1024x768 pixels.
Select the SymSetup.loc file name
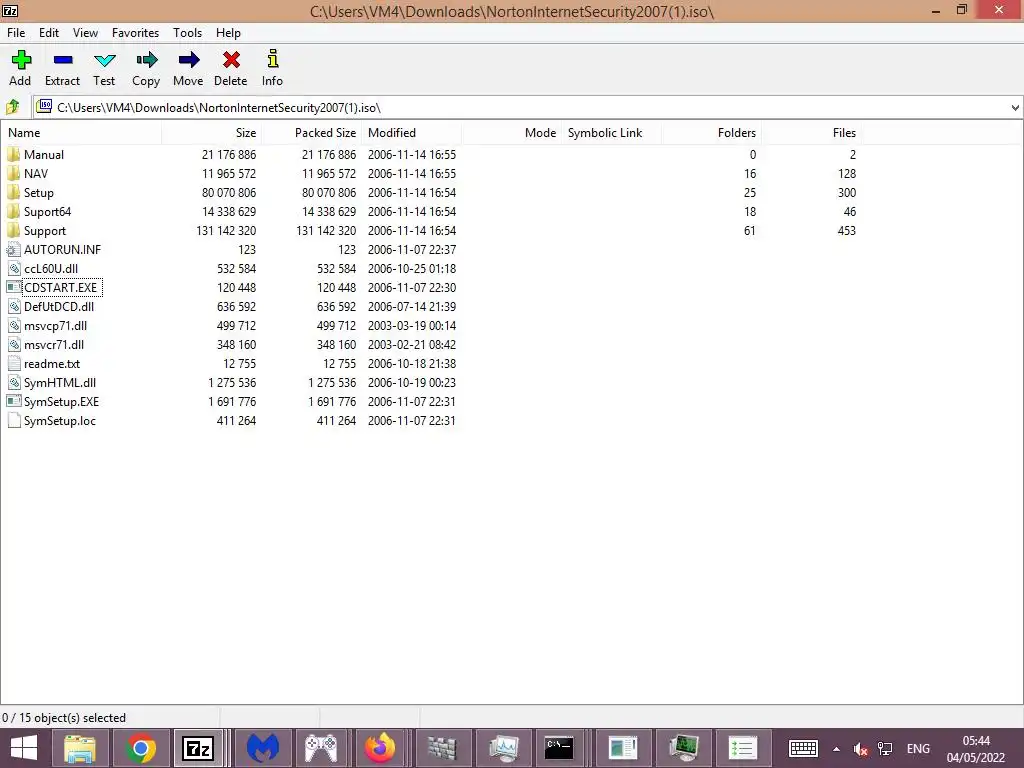[59, 421]
